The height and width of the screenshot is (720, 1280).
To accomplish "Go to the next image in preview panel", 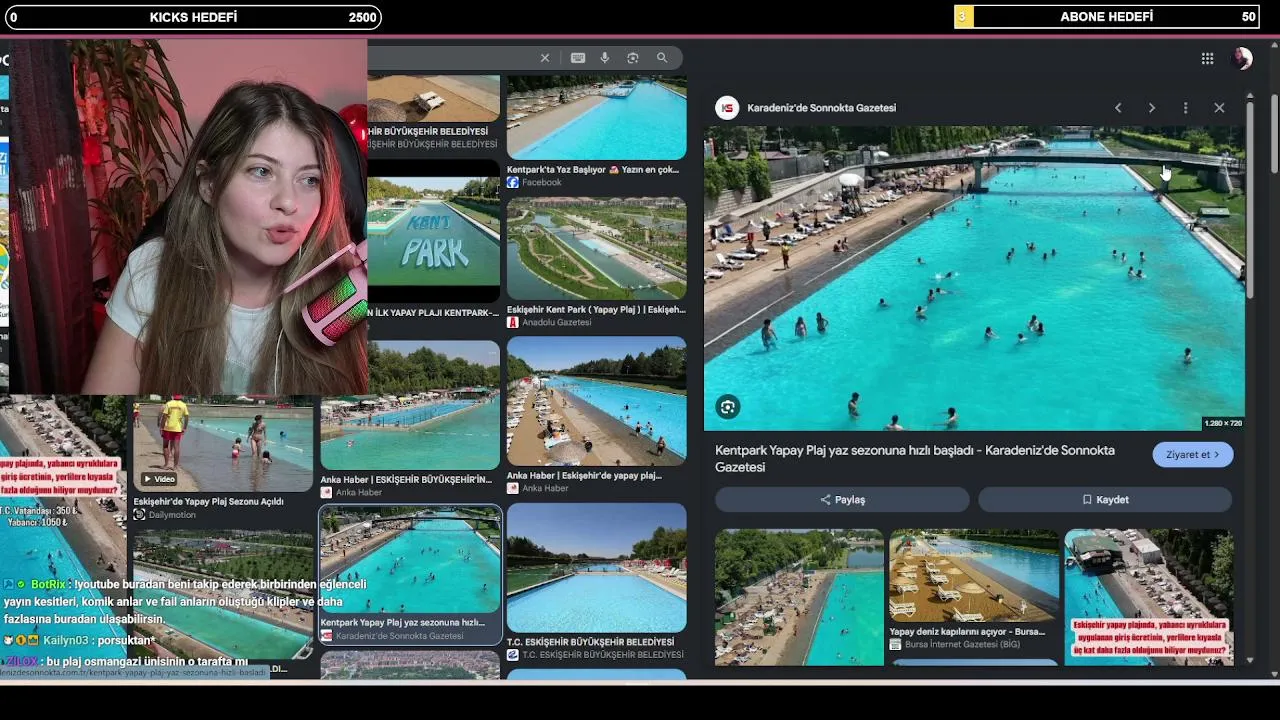I will (x=1151, y=108).
